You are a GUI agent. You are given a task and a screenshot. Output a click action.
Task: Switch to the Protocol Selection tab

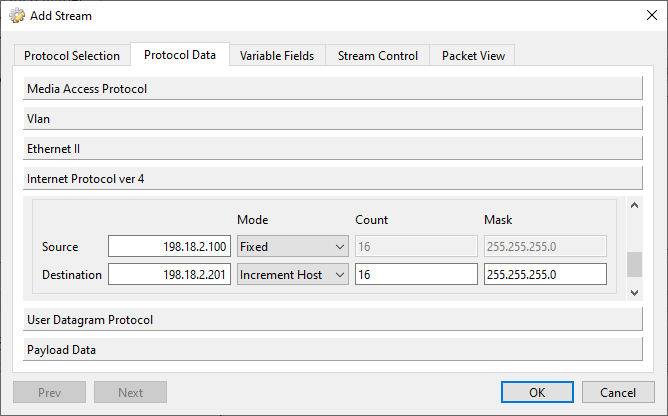[x=72, y=55]
